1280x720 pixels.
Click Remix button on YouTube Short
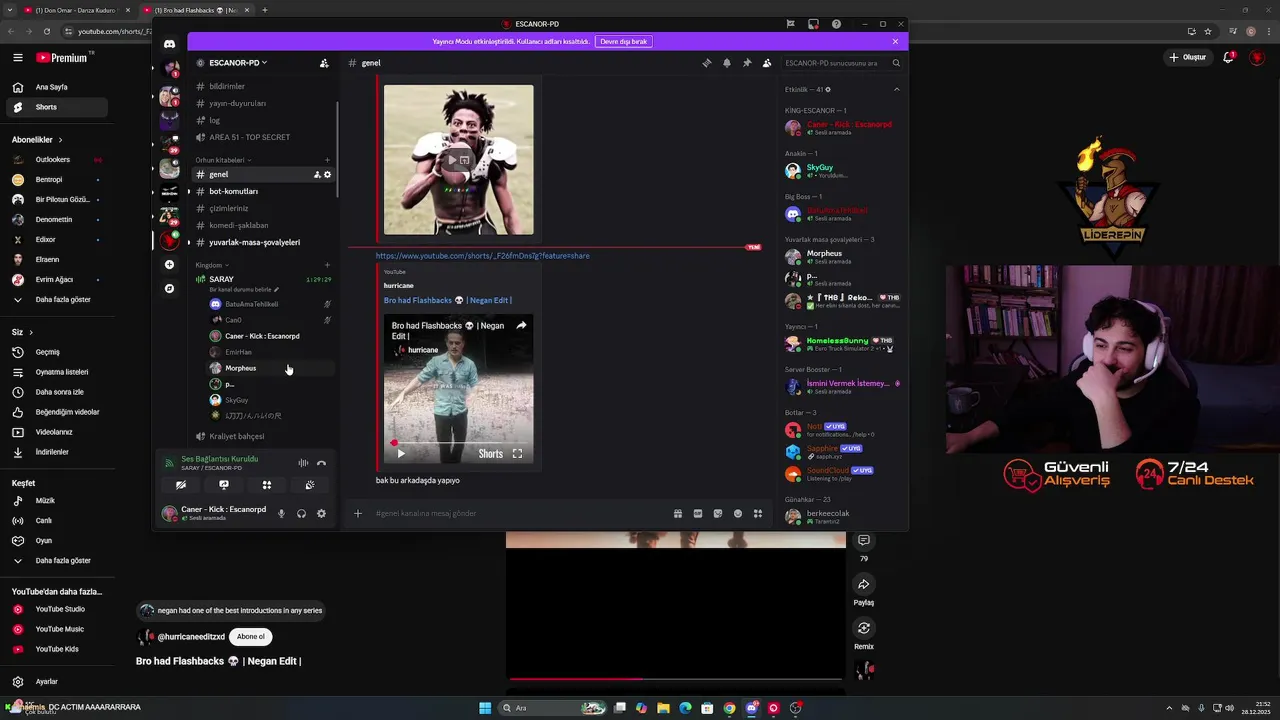click(x=864, y=629)
